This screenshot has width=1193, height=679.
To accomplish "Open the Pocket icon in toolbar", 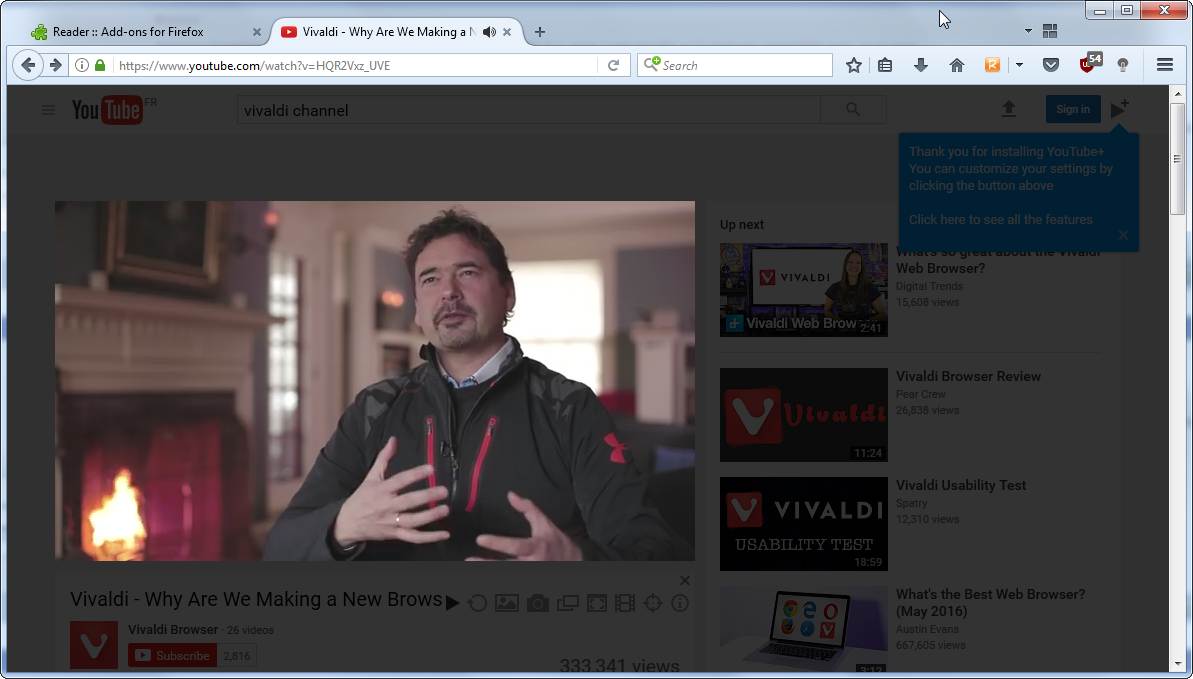I will click(x=1051, y=65).
